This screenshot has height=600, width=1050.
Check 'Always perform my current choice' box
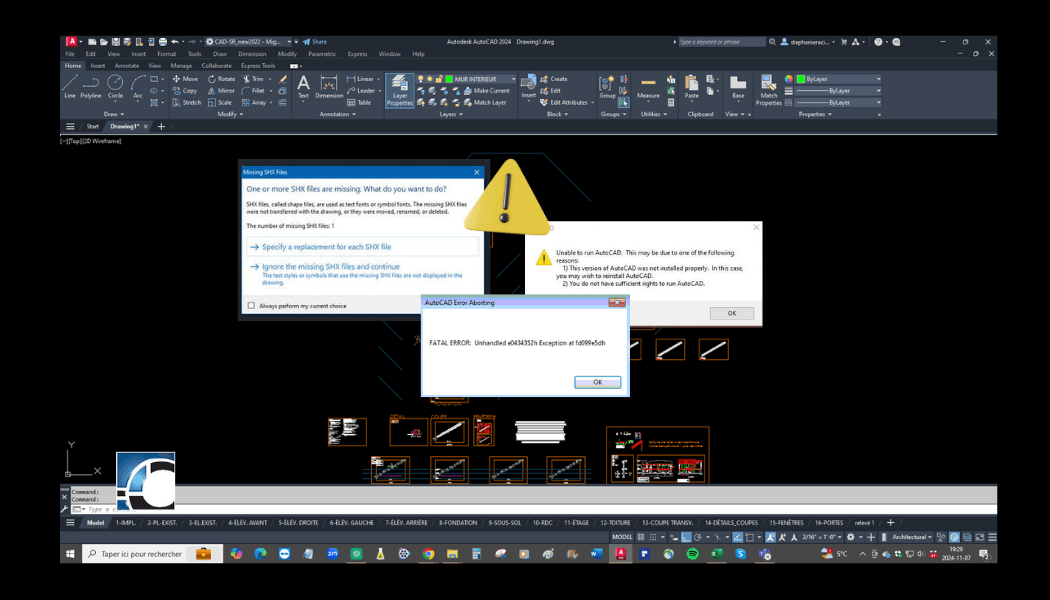(251, 306)
